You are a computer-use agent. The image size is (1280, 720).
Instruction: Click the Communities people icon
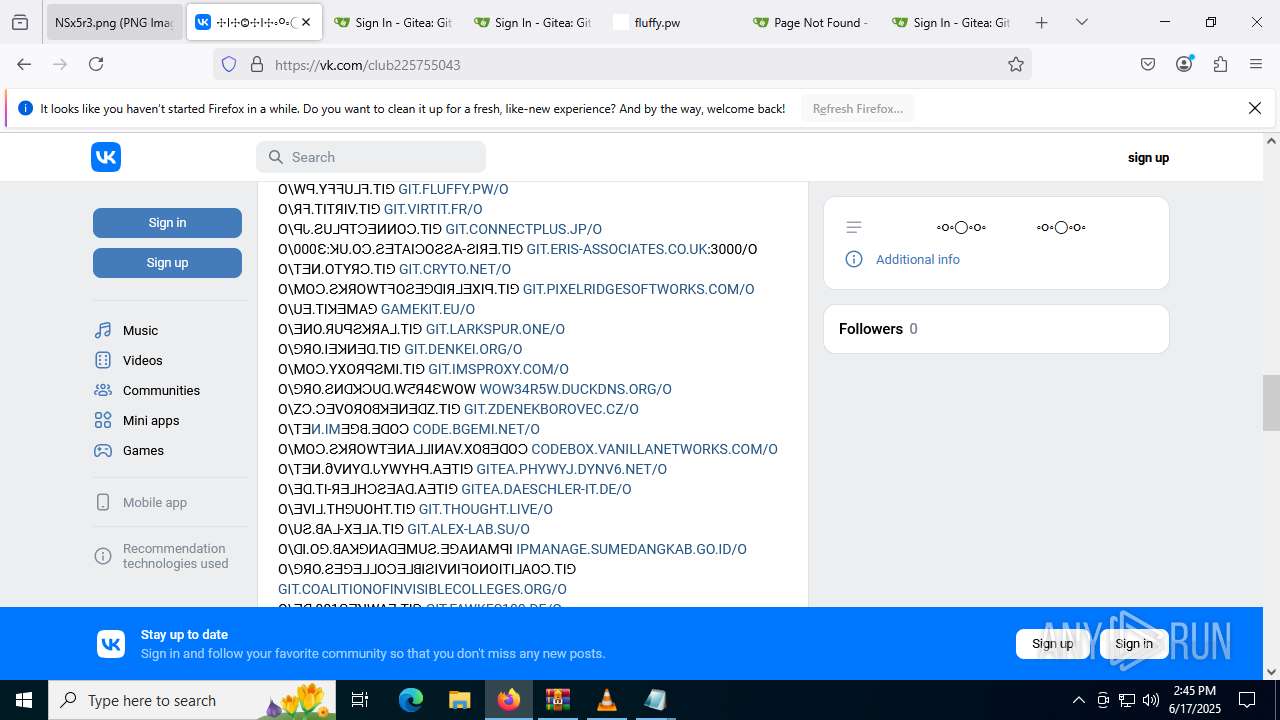pos(103,390)
